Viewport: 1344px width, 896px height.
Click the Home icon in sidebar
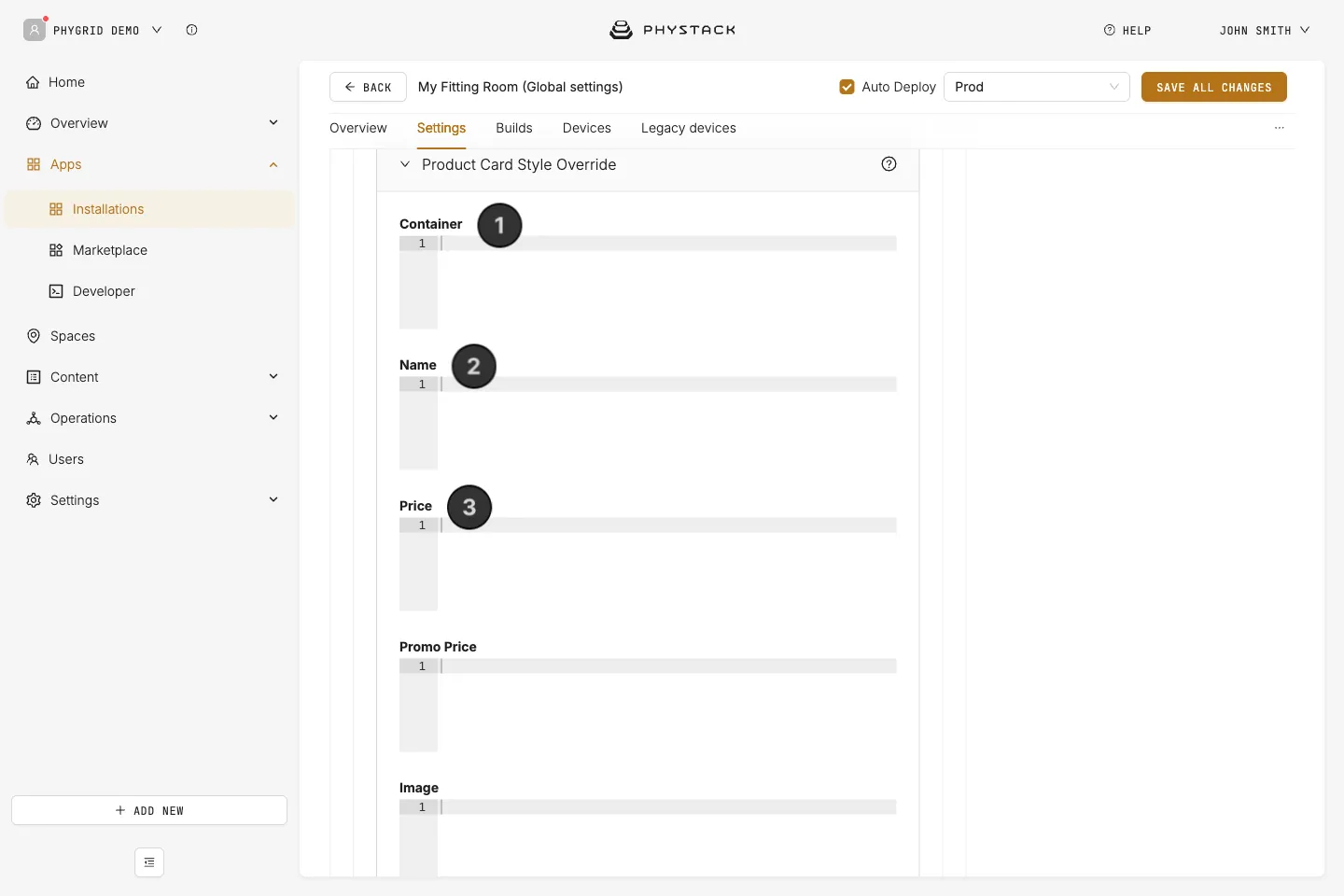[x=33, y=82]
